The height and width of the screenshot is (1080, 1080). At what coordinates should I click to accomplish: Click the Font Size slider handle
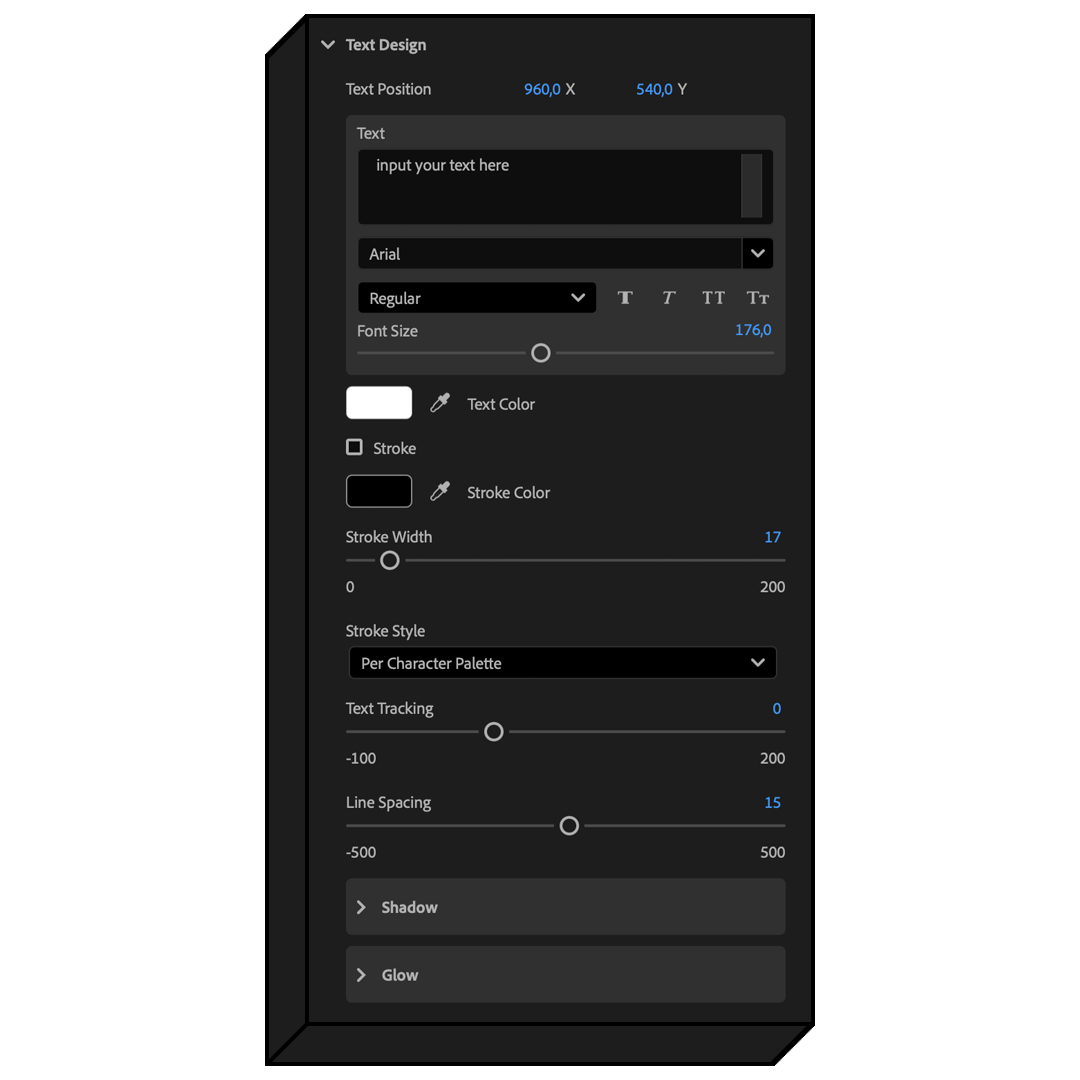pos(541,353)
